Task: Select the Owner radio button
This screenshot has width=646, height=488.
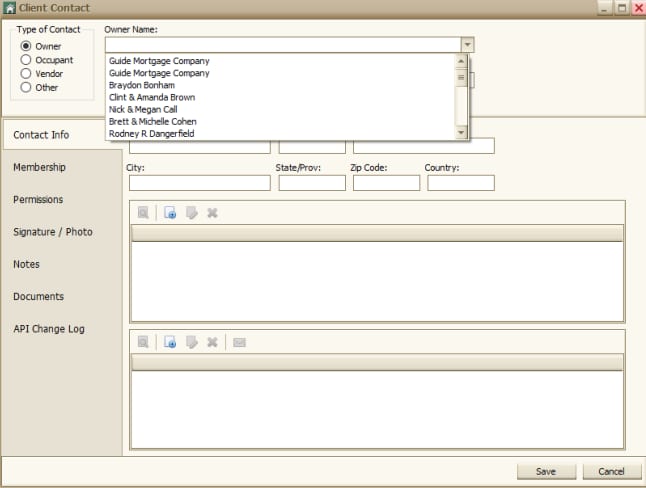Action: click(26, 46)
